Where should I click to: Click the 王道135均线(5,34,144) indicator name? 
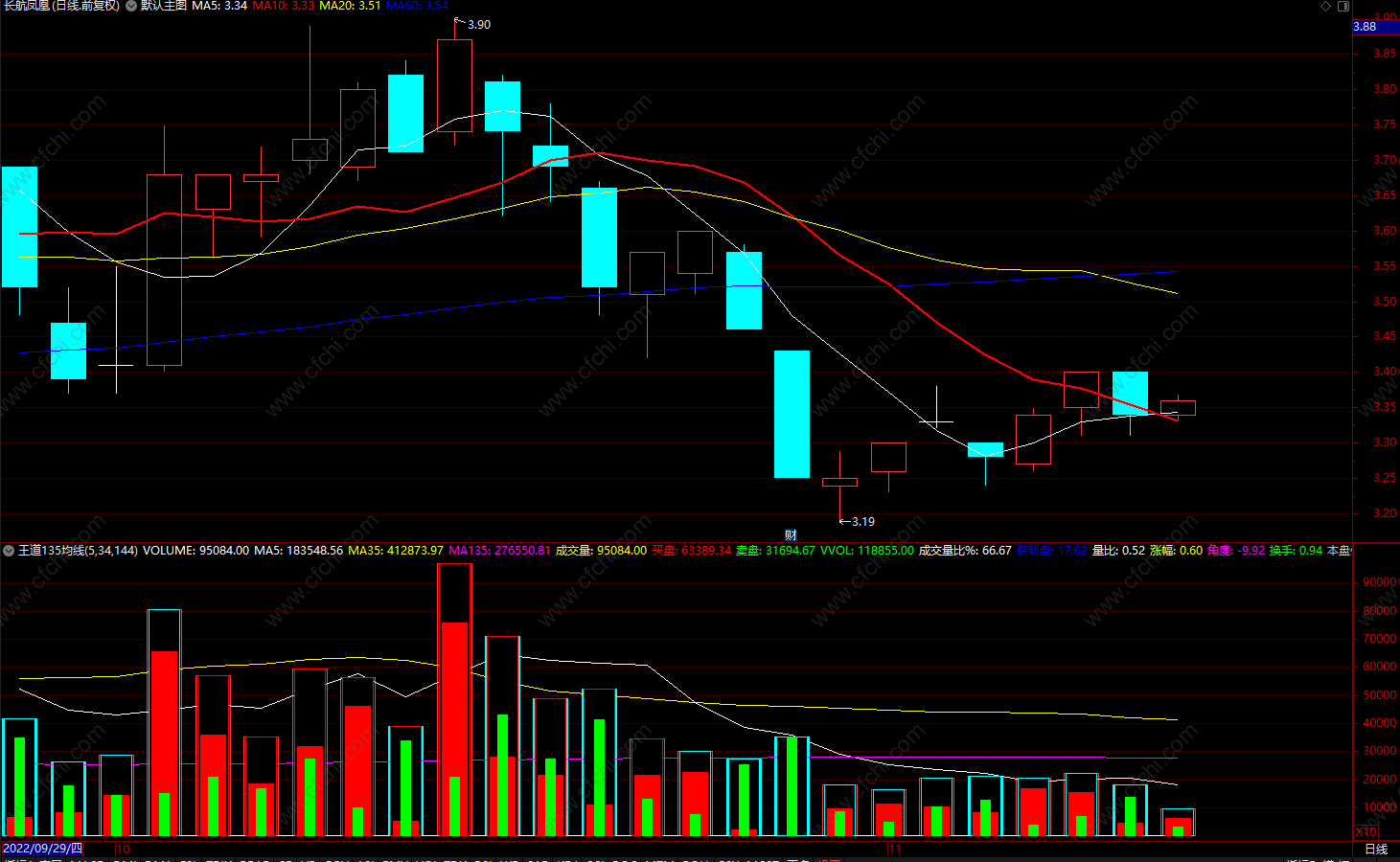coord(78,551)
